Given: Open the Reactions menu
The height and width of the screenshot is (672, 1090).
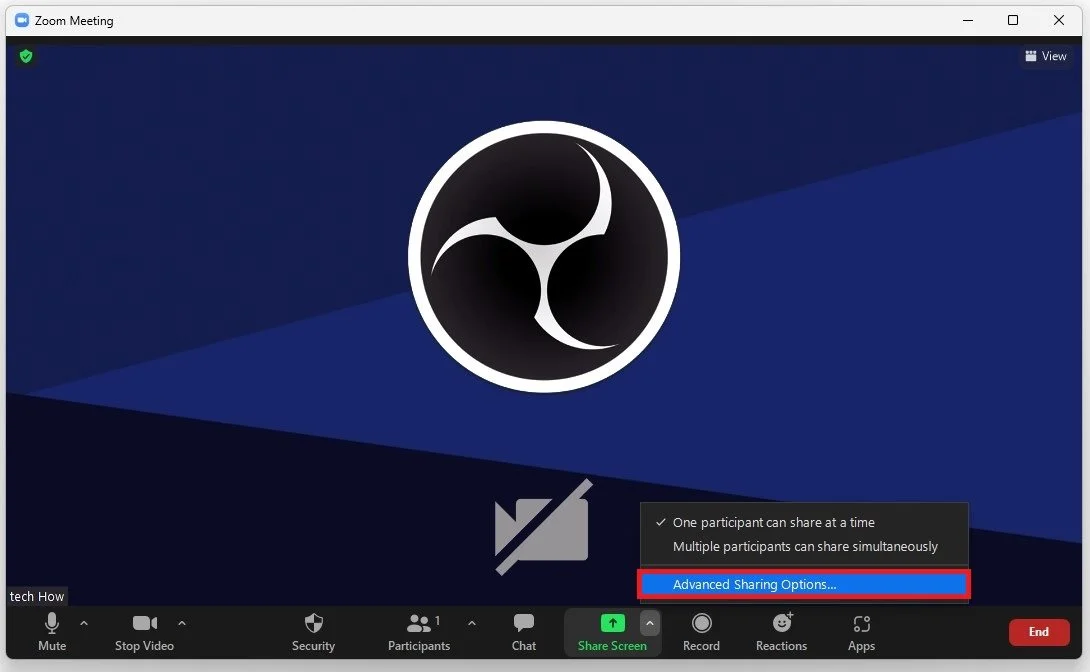Looking at the screenshot, I should (781, 632).
